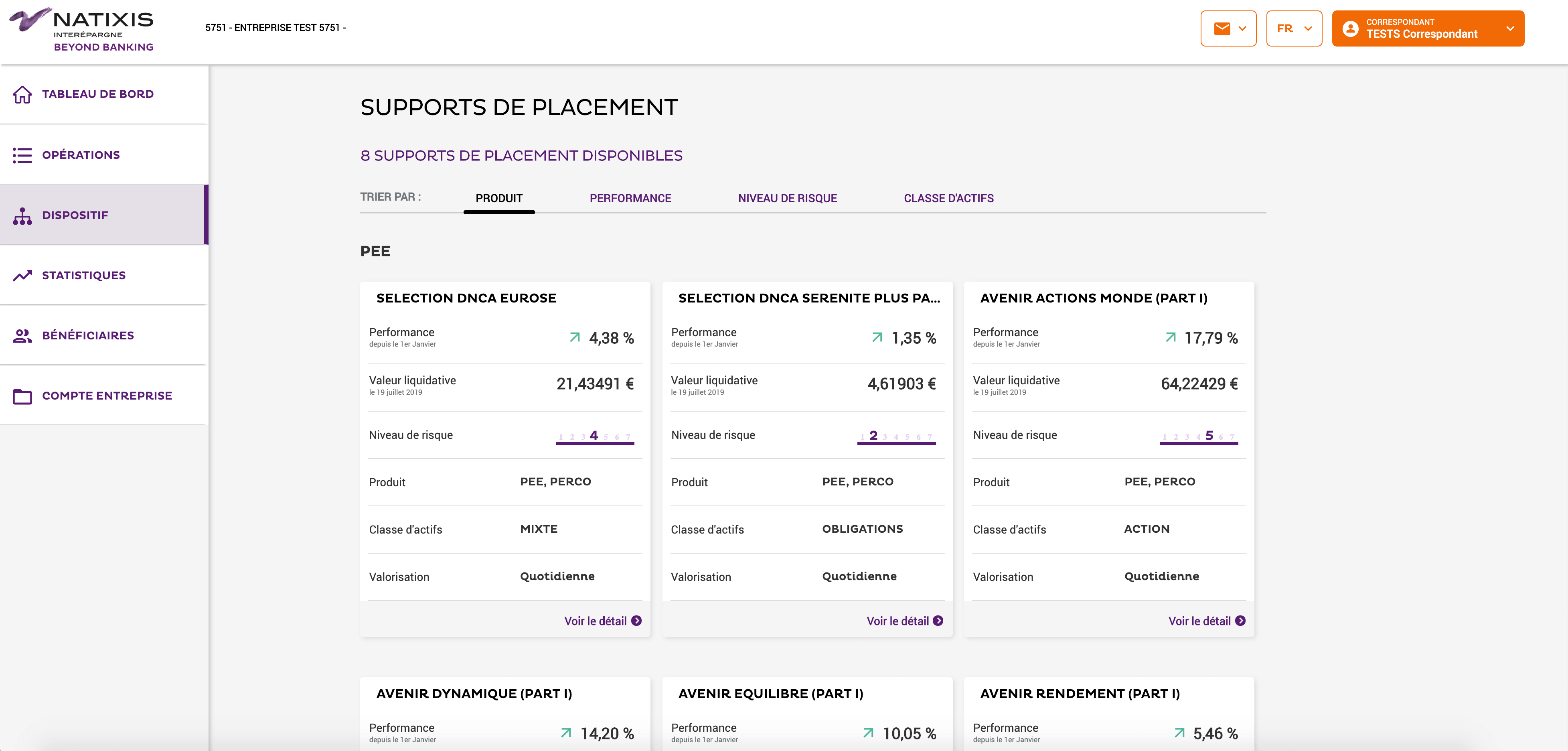The width and height of the screenshot is (1568, 751).
Task: Sort by Niveau de risque tab
Action: tap(788, 199)
